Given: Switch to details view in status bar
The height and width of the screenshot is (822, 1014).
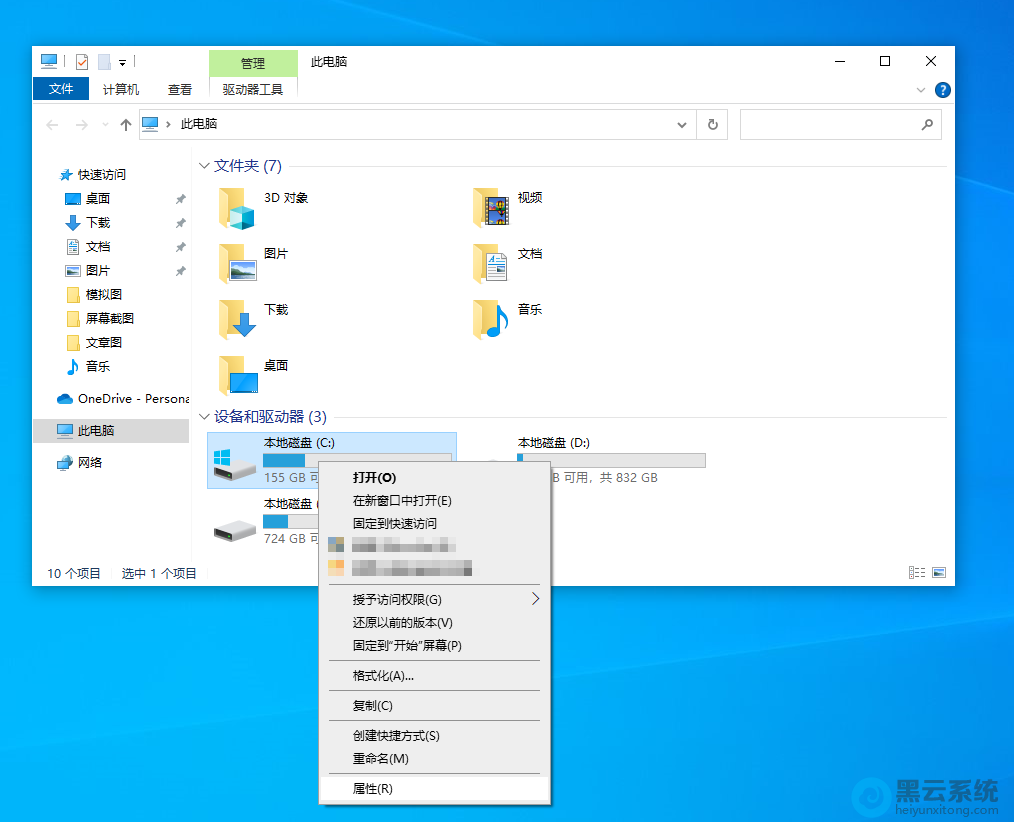Looking at the screenshot, I should point(917,573).
